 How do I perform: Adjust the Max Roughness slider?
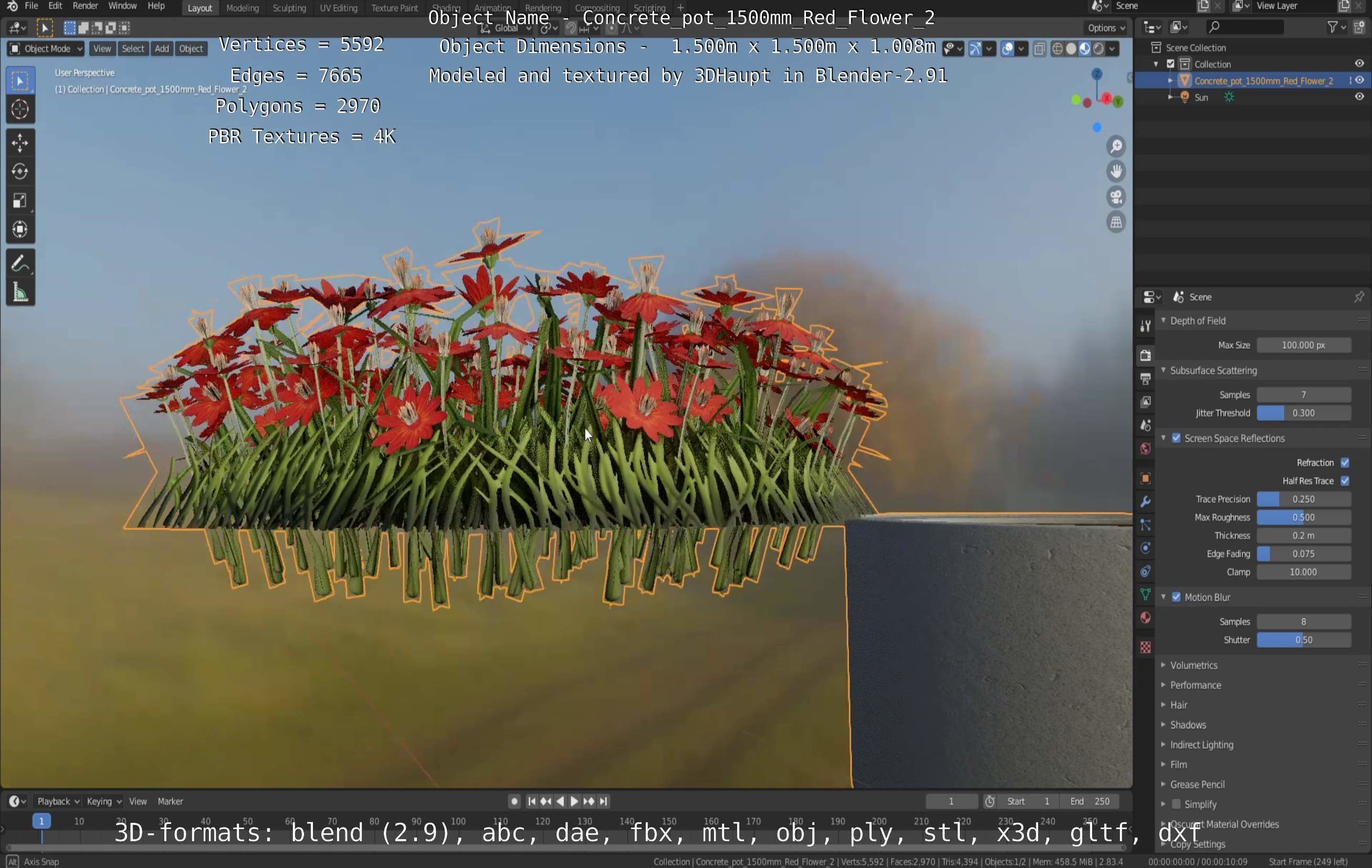coord(1304,518)
